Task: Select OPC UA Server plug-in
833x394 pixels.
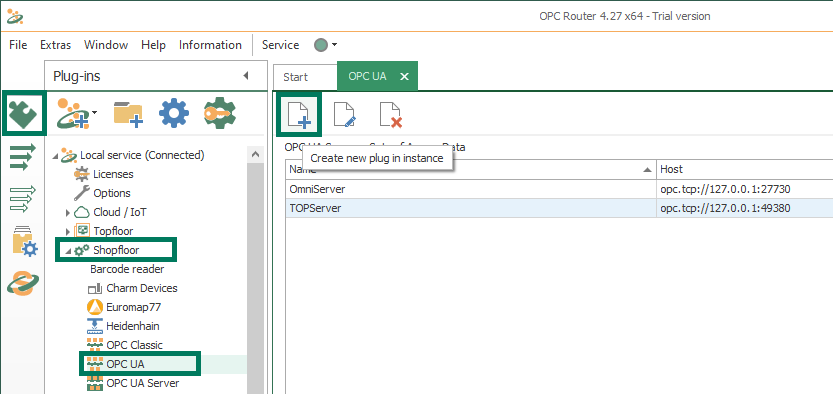Action: point(142,383)
